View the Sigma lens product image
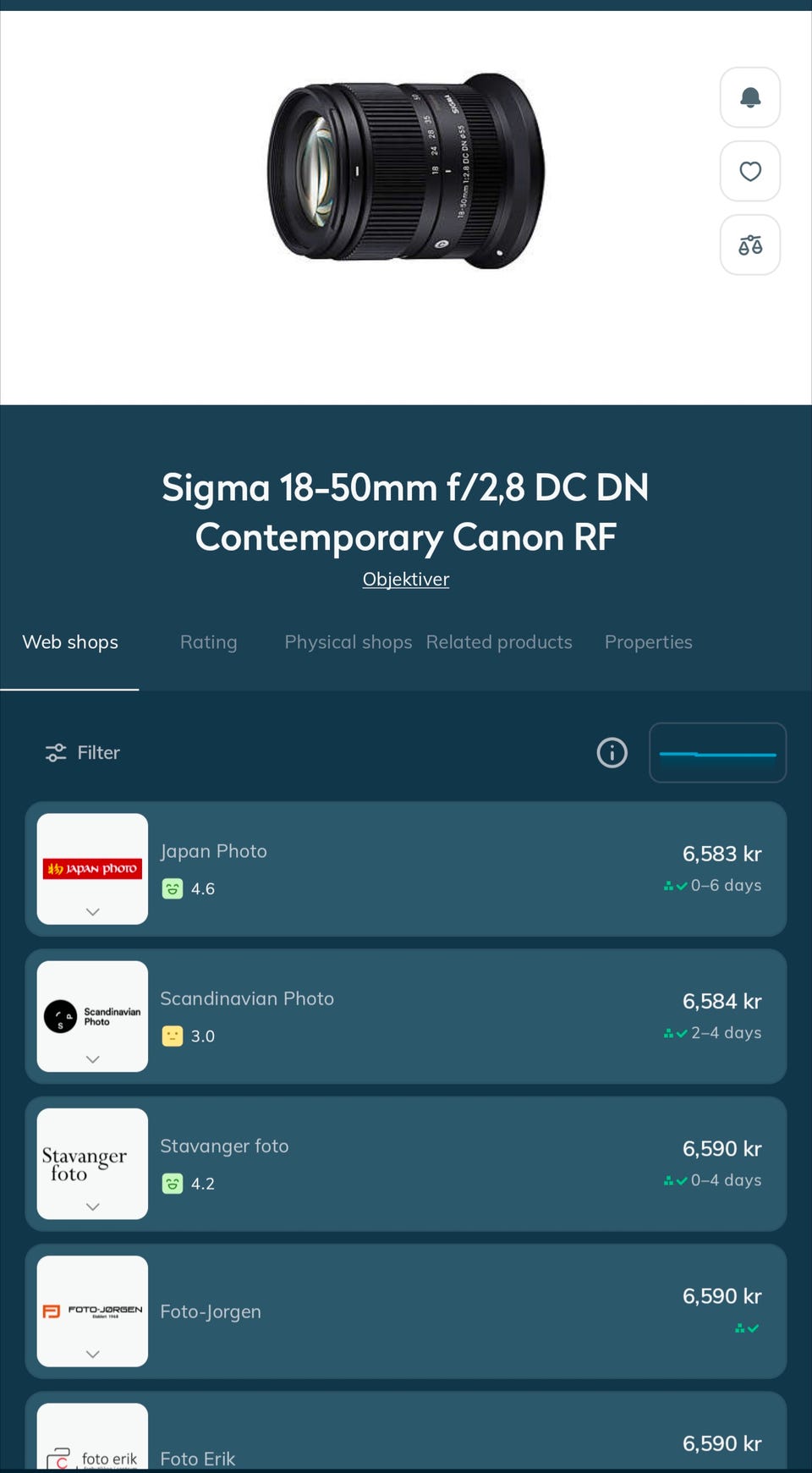 click(x=406, y=172)
